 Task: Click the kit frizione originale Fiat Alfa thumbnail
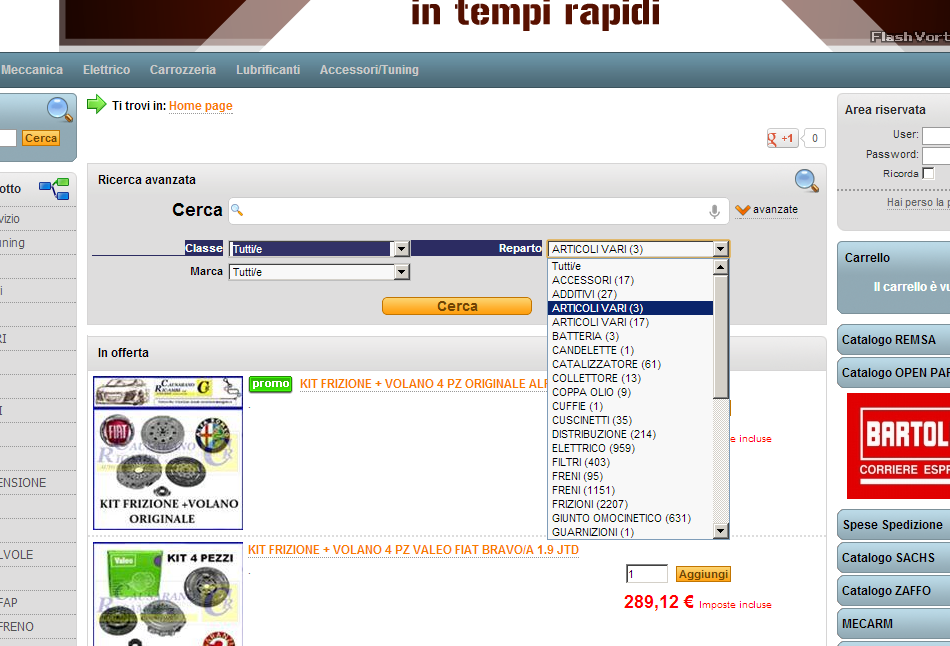coord(168,453)
